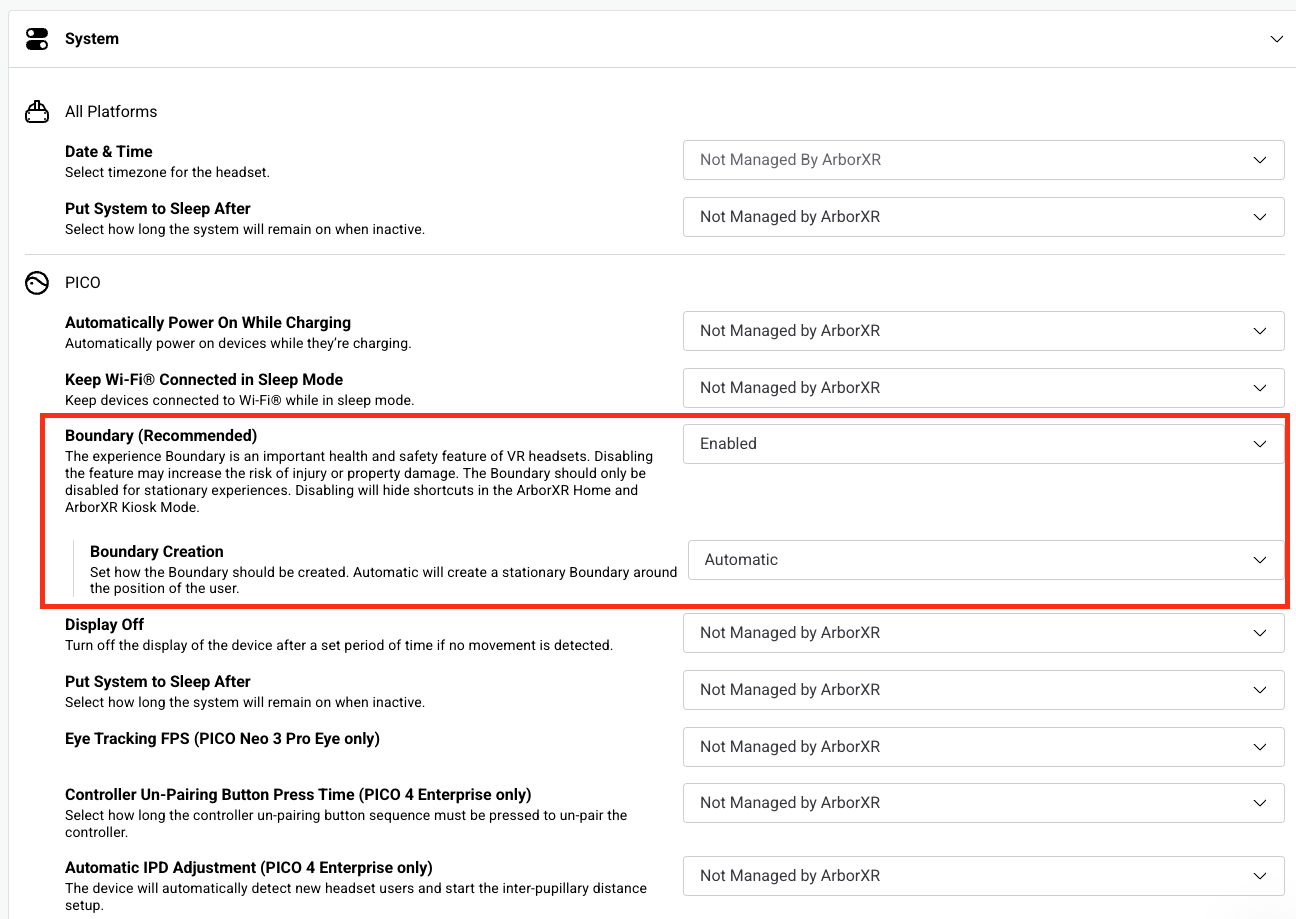Open All Platforms Put System to Sleep dropdown
The height and width of the screenshot is (919, 1296).
coord(984,217)
